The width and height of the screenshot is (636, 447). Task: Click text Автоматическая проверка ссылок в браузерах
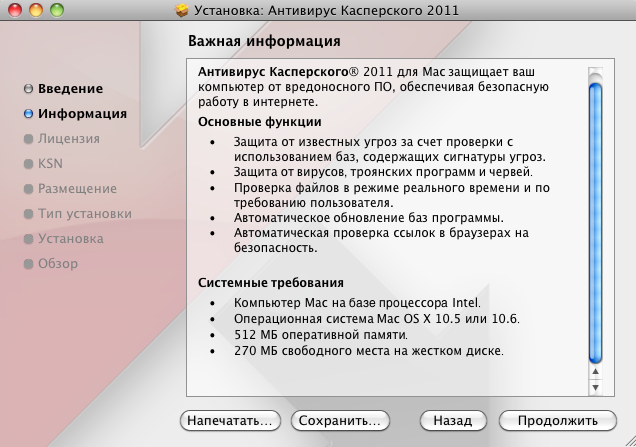(372, 233)
